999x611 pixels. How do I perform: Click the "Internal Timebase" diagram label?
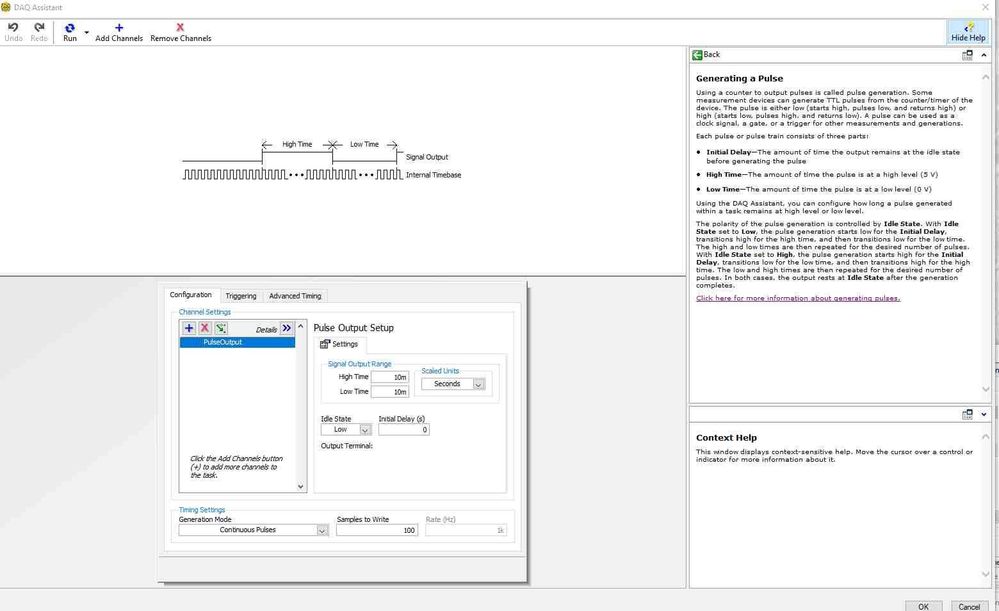pyautogui.click(x=433, y=175)
